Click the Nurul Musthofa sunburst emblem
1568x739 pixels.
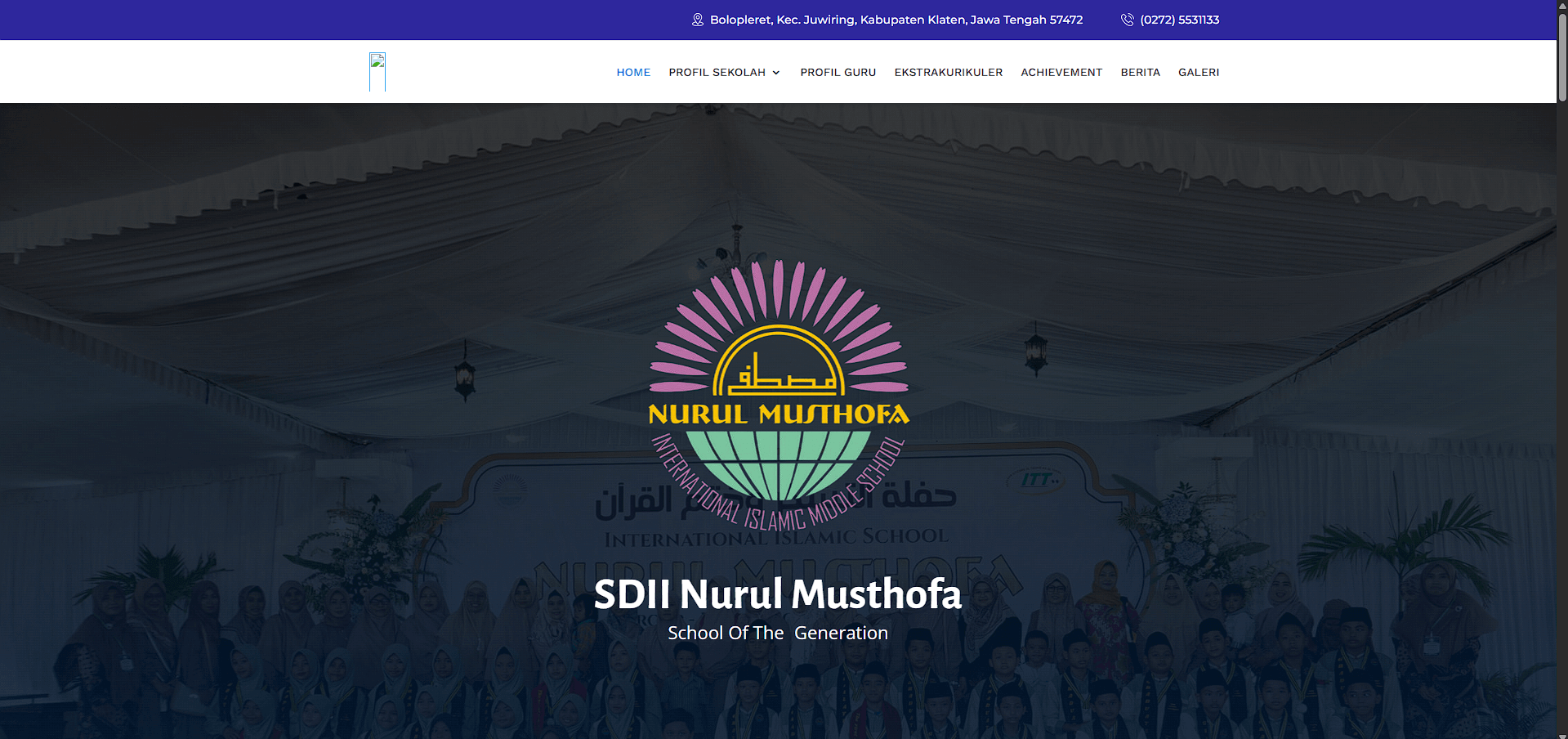779,335
